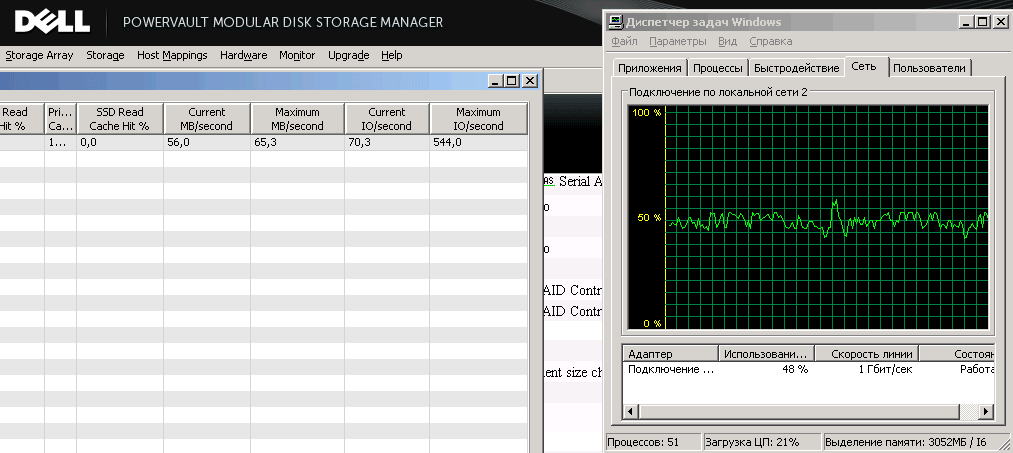
Task: Close the inner performance table window
Action: [x=529, y=81]
